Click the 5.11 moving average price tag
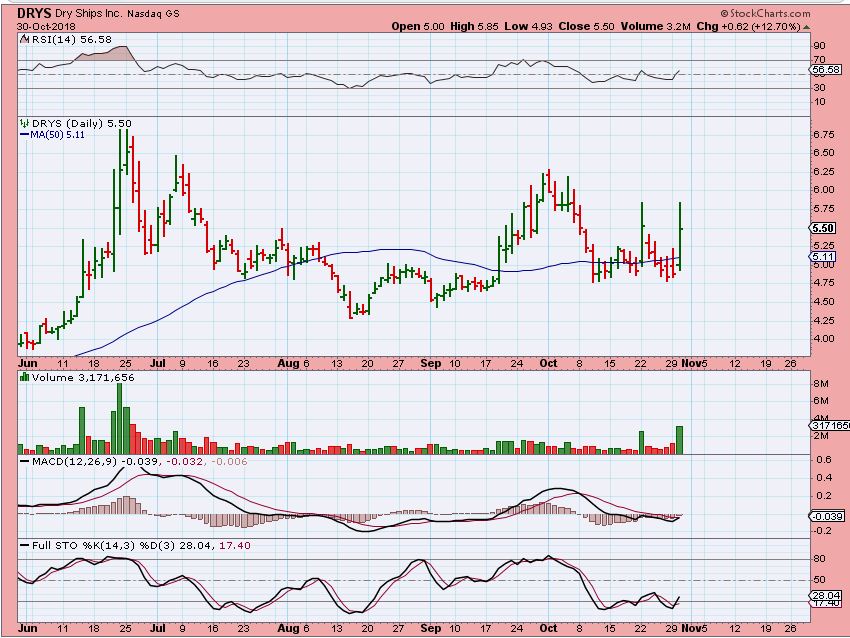The height and width of the screenshot is (638, 850). pyautogui.click(x=823, y=256)
